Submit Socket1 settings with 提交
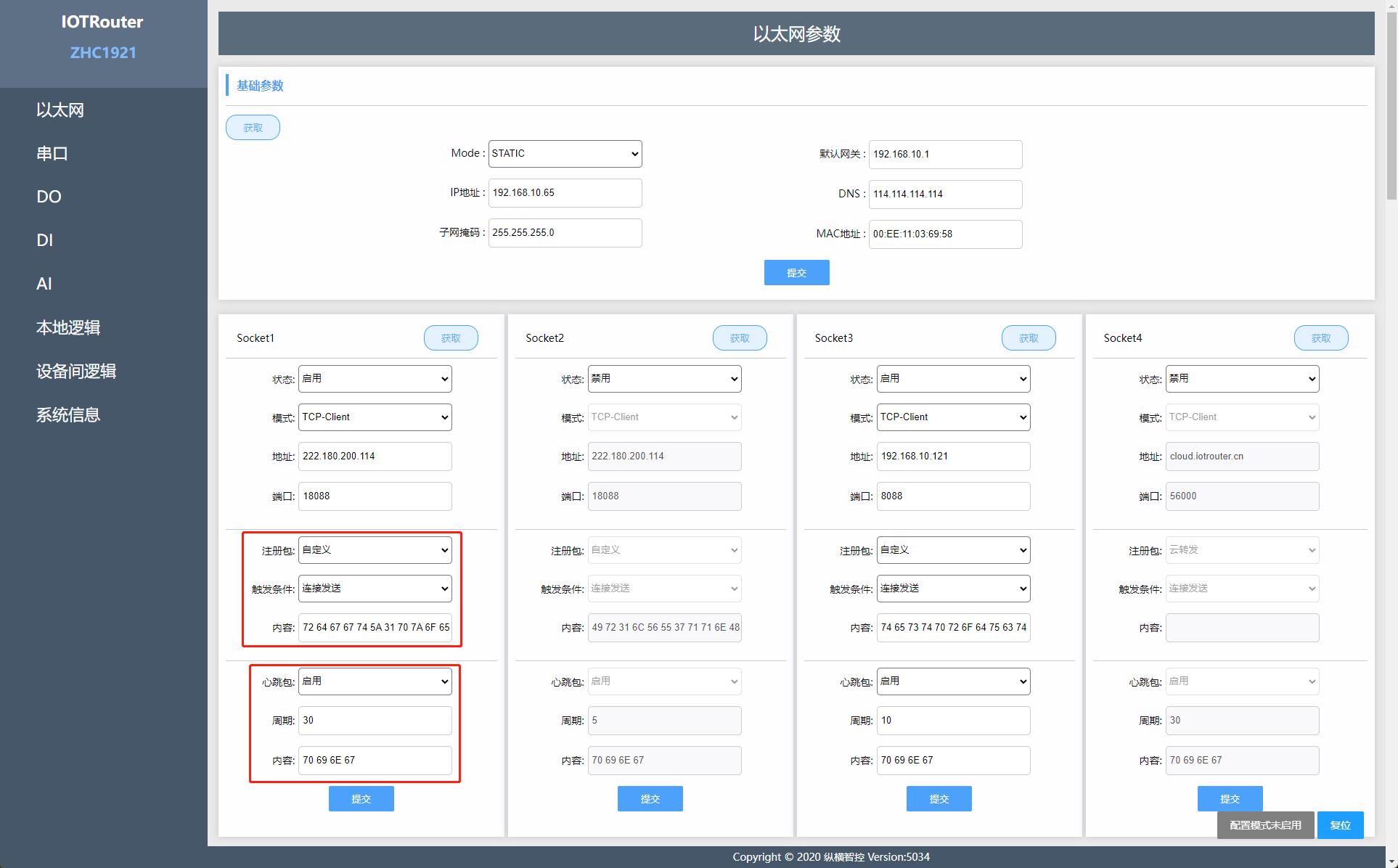The height and width of the screenshot is (868, 1398). pos(361,798)
